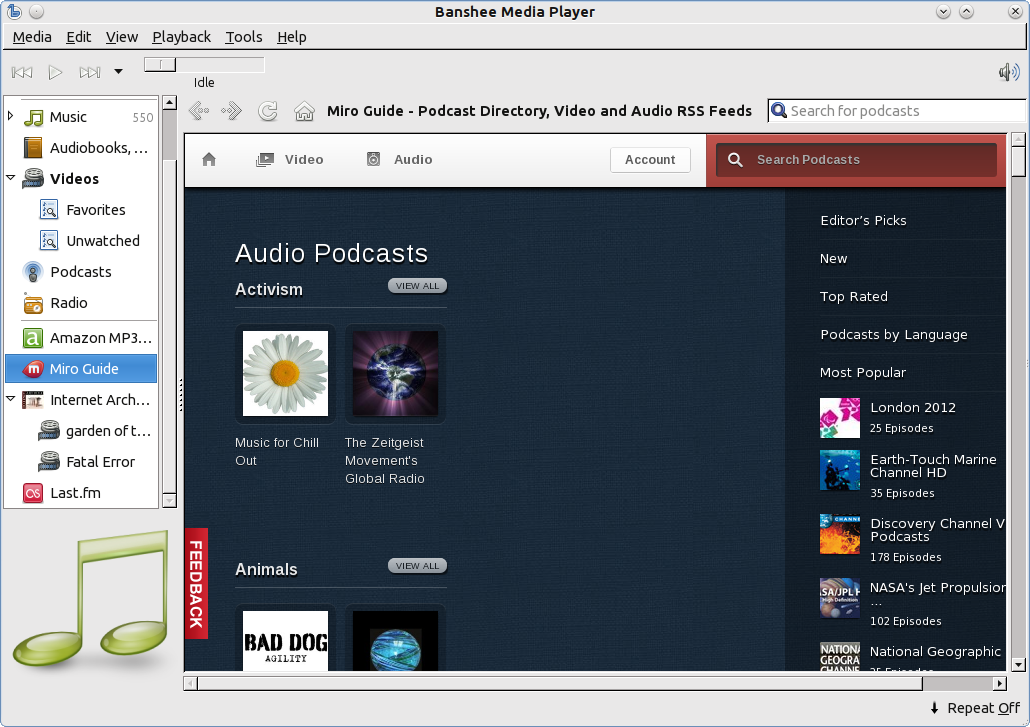
Task: Click the search icon dropdown in toolbar field
Action: 779,110
